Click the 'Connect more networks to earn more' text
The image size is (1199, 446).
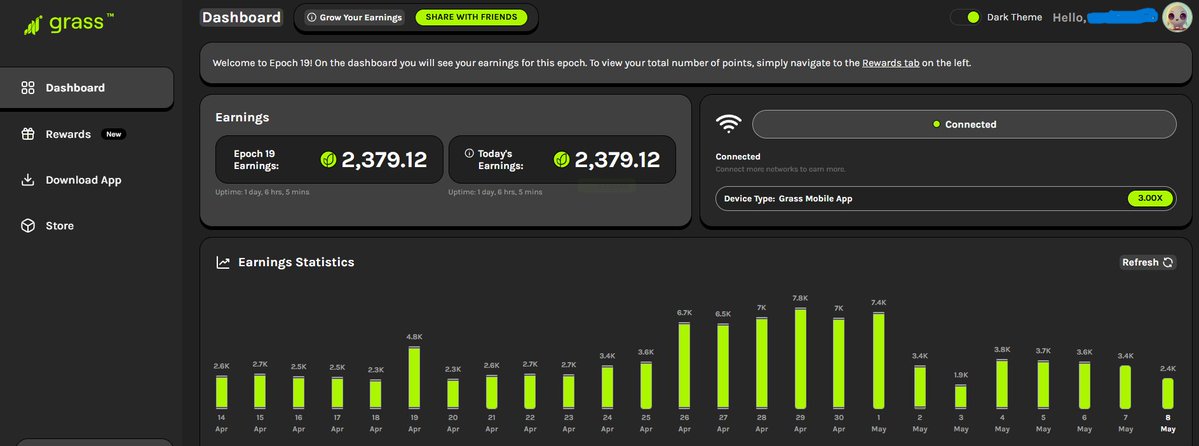[x=781, y=169]
